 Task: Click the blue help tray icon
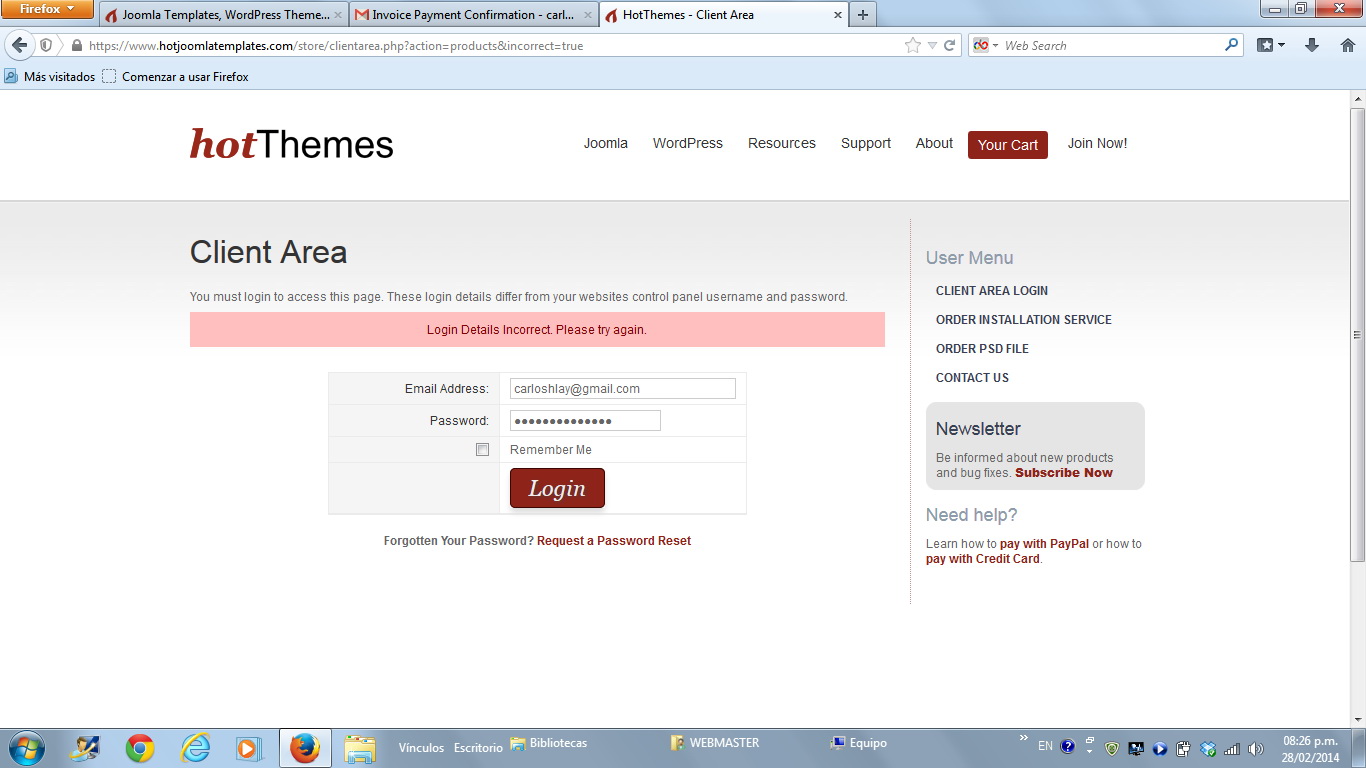[x=1067, y=747]
